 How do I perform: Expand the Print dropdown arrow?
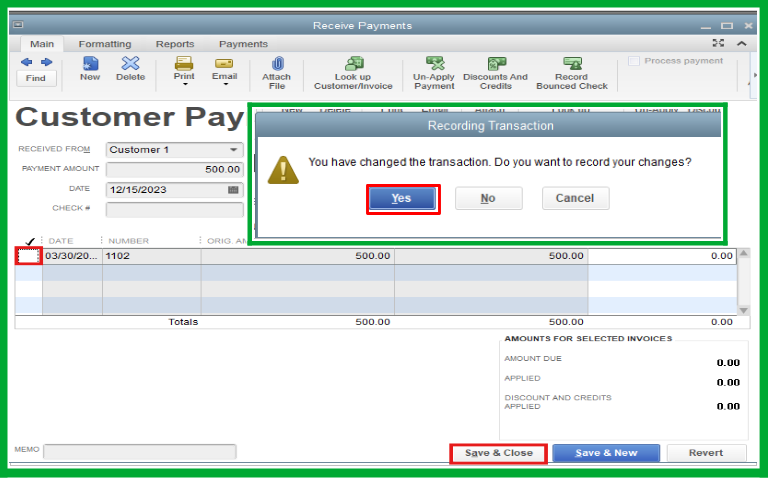tap(185, 85)
